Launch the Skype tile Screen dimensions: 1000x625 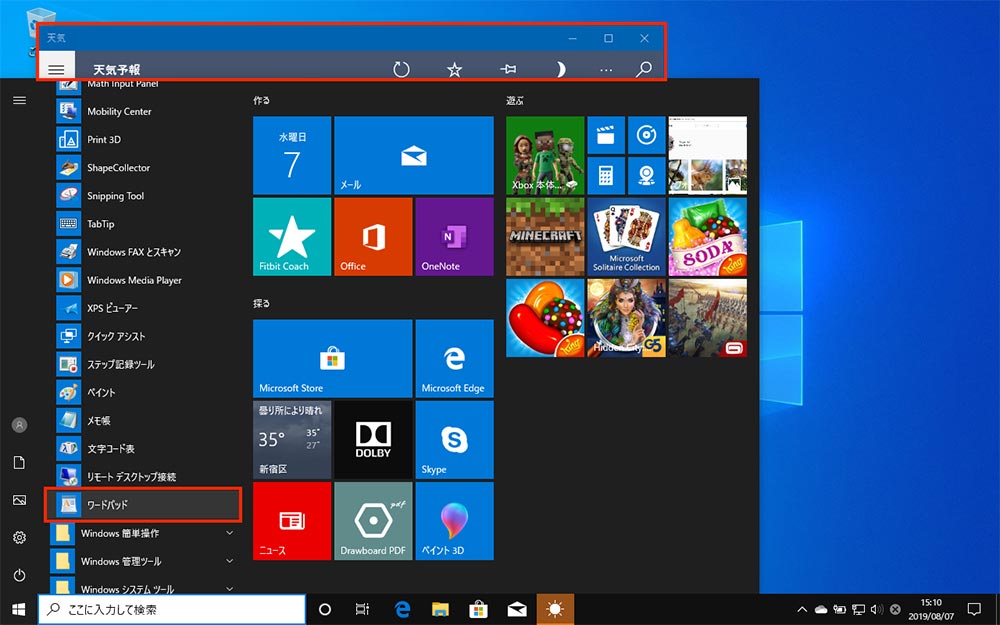pos(454,439)
